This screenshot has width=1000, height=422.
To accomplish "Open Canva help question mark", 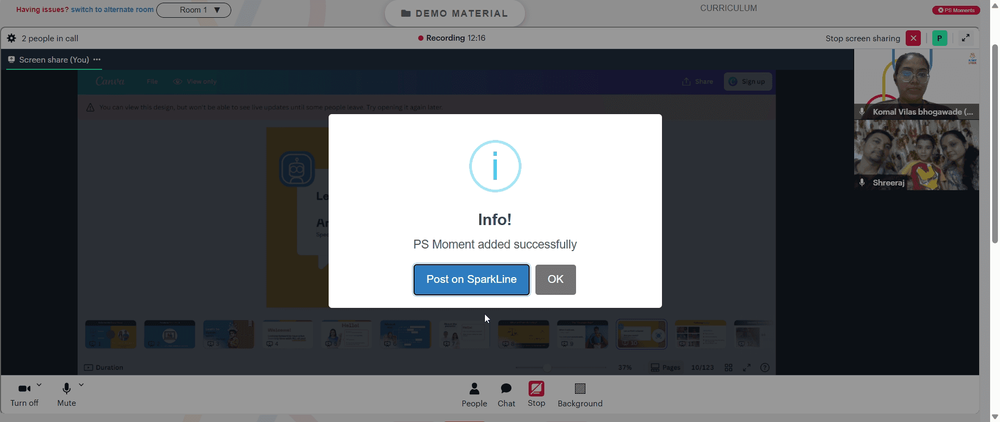I will pos(765,368).
